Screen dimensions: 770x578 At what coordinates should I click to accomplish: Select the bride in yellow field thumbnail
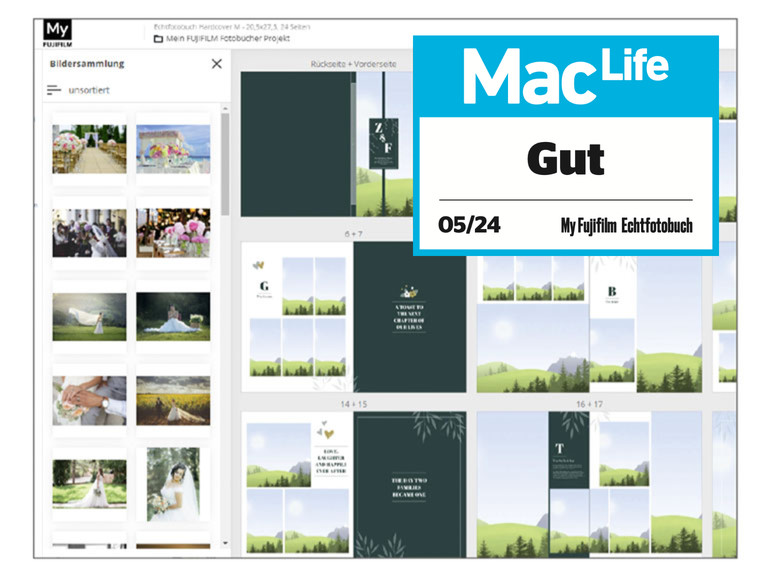coord(173,401)
